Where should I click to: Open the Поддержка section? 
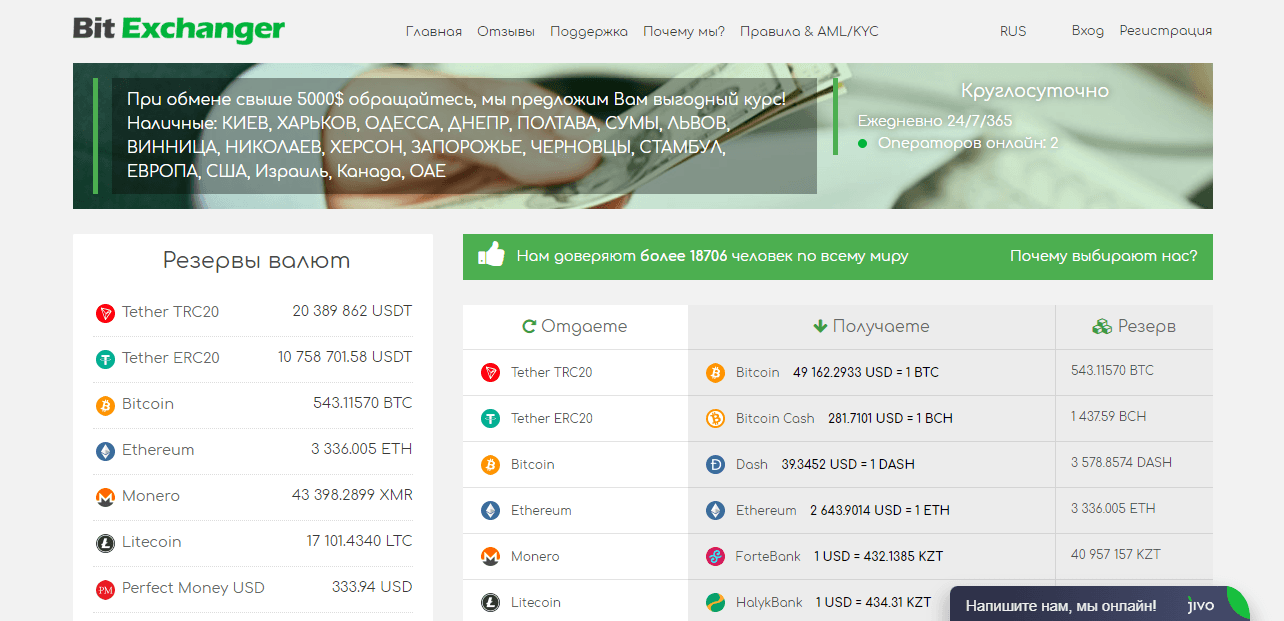coord(589,31)
